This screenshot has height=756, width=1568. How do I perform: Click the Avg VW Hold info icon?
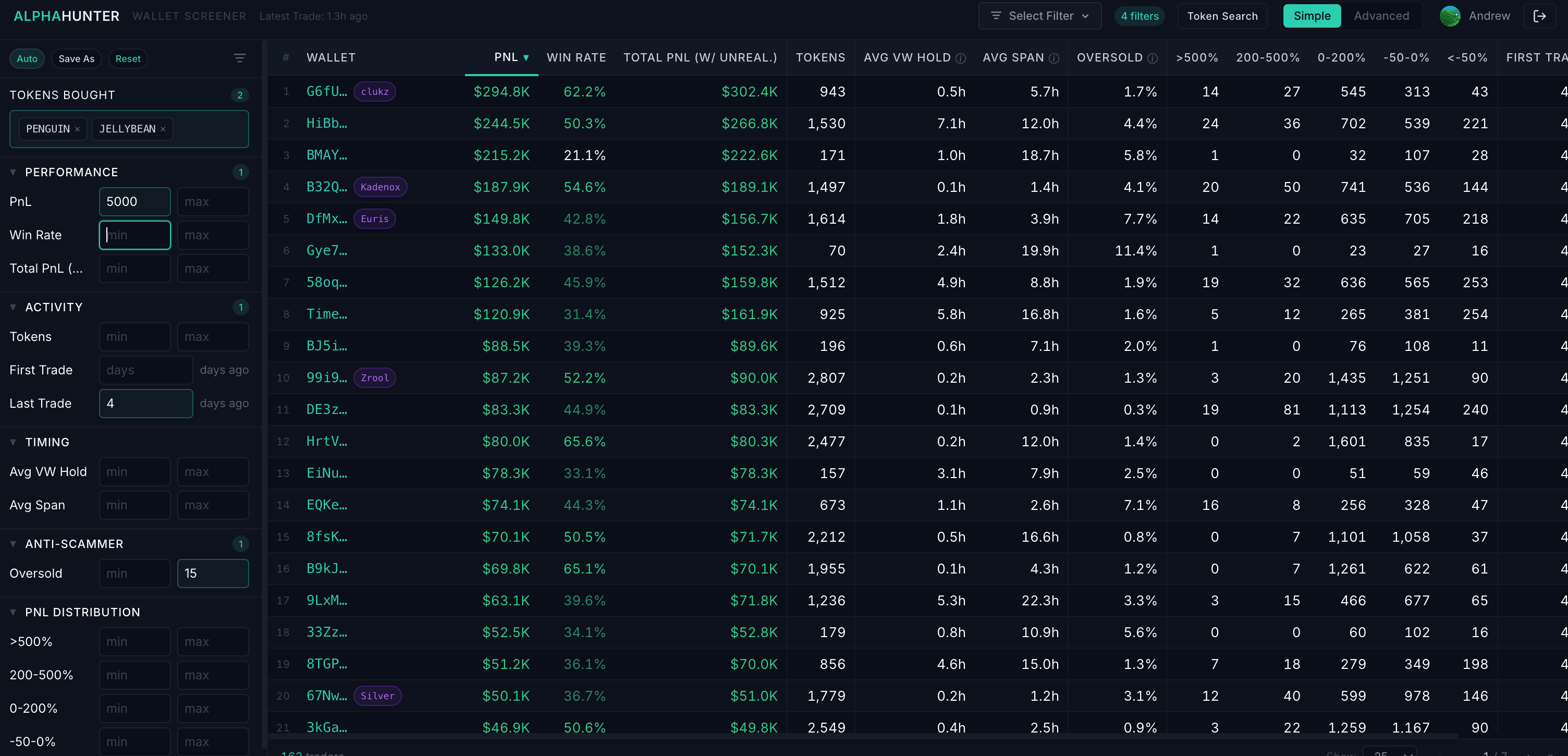[961, 58]
